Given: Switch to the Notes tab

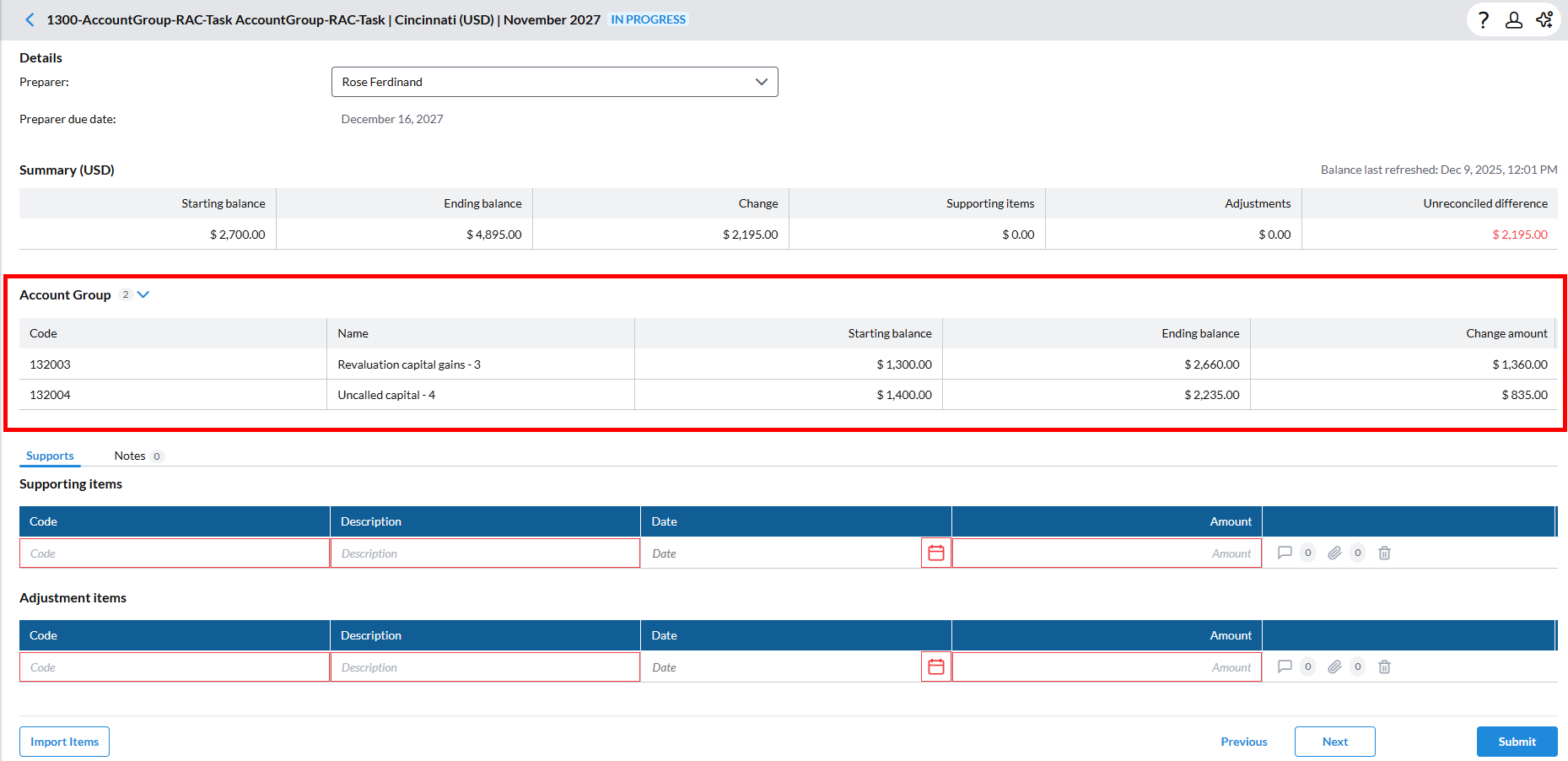Looking at the screenshot, I should tap(130, 456).
